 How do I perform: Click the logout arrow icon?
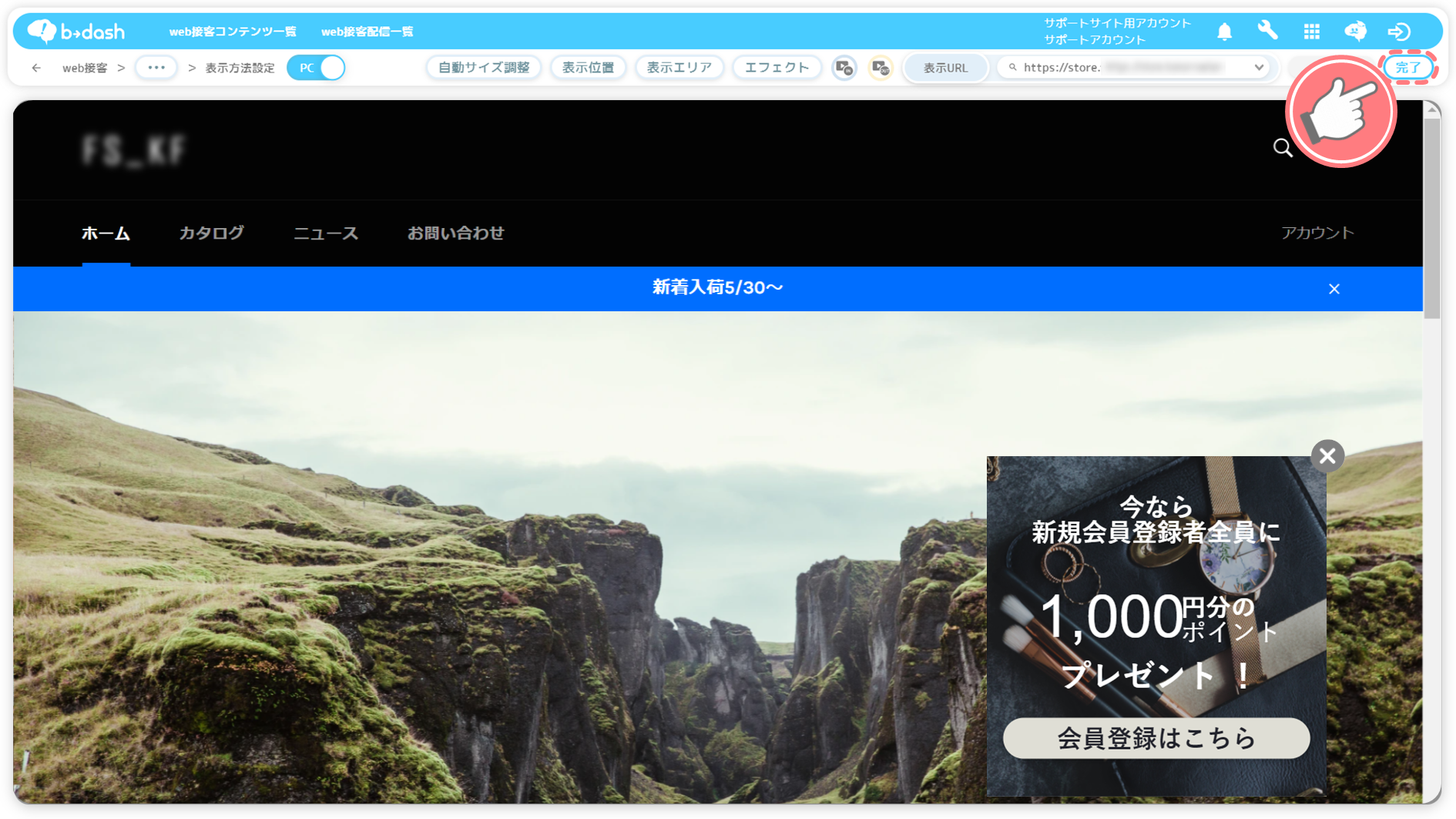pos(1399,32)
